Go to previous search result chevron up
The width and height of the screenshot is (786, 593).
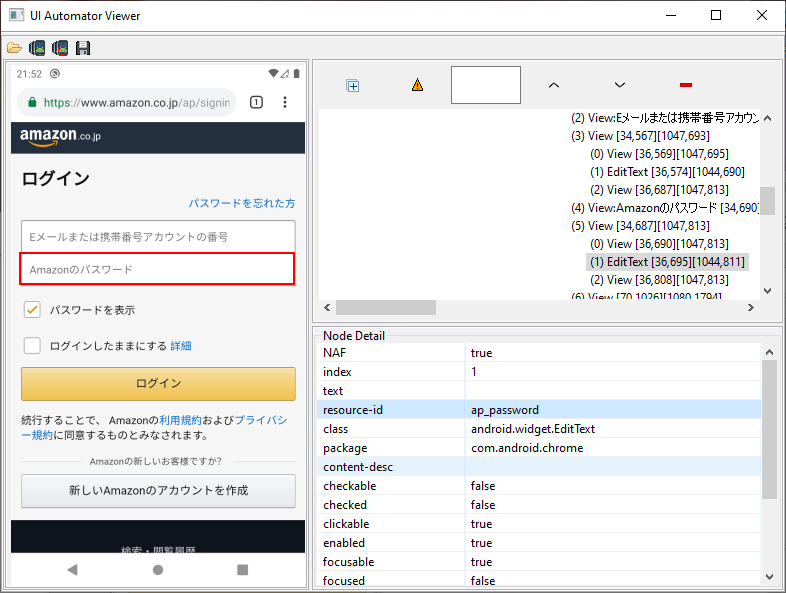pos(553,85)
